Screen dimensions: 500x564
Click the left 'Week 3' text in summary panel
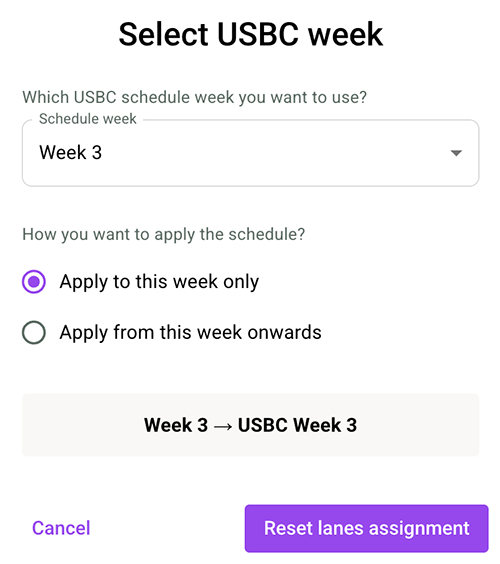click(x=176, y=425)
